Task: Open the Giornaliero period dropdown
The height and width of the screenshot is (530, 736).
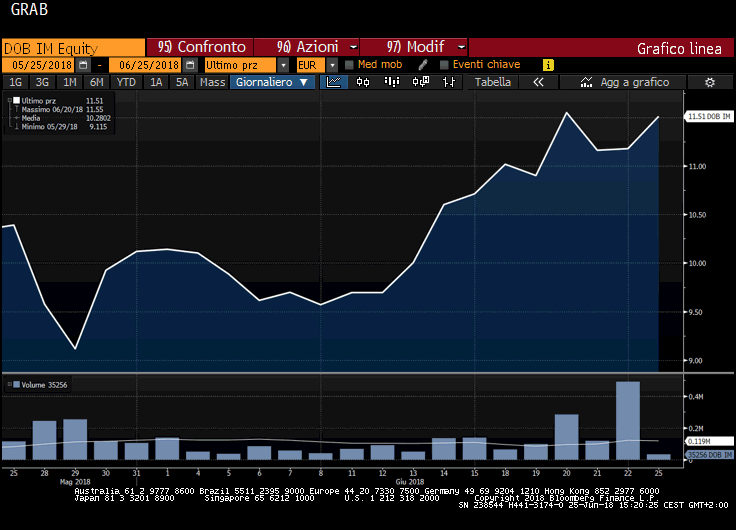Action: 272,82
